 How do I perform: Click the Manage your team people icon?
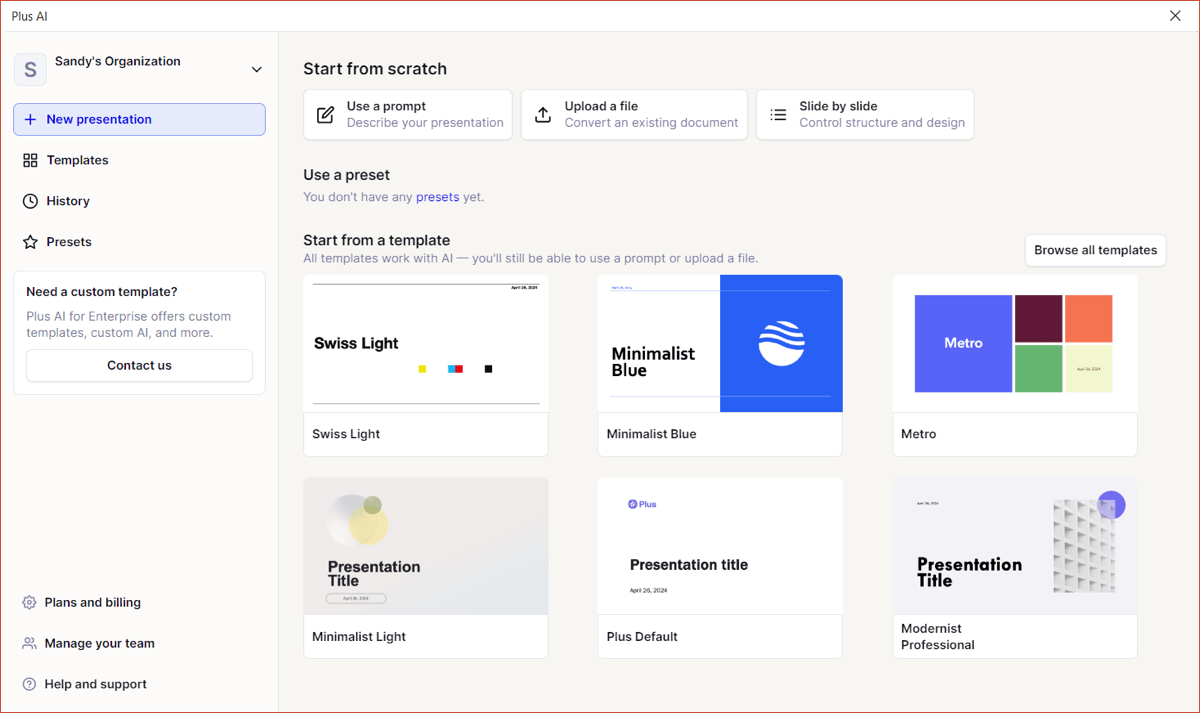(x=29, y=644)
